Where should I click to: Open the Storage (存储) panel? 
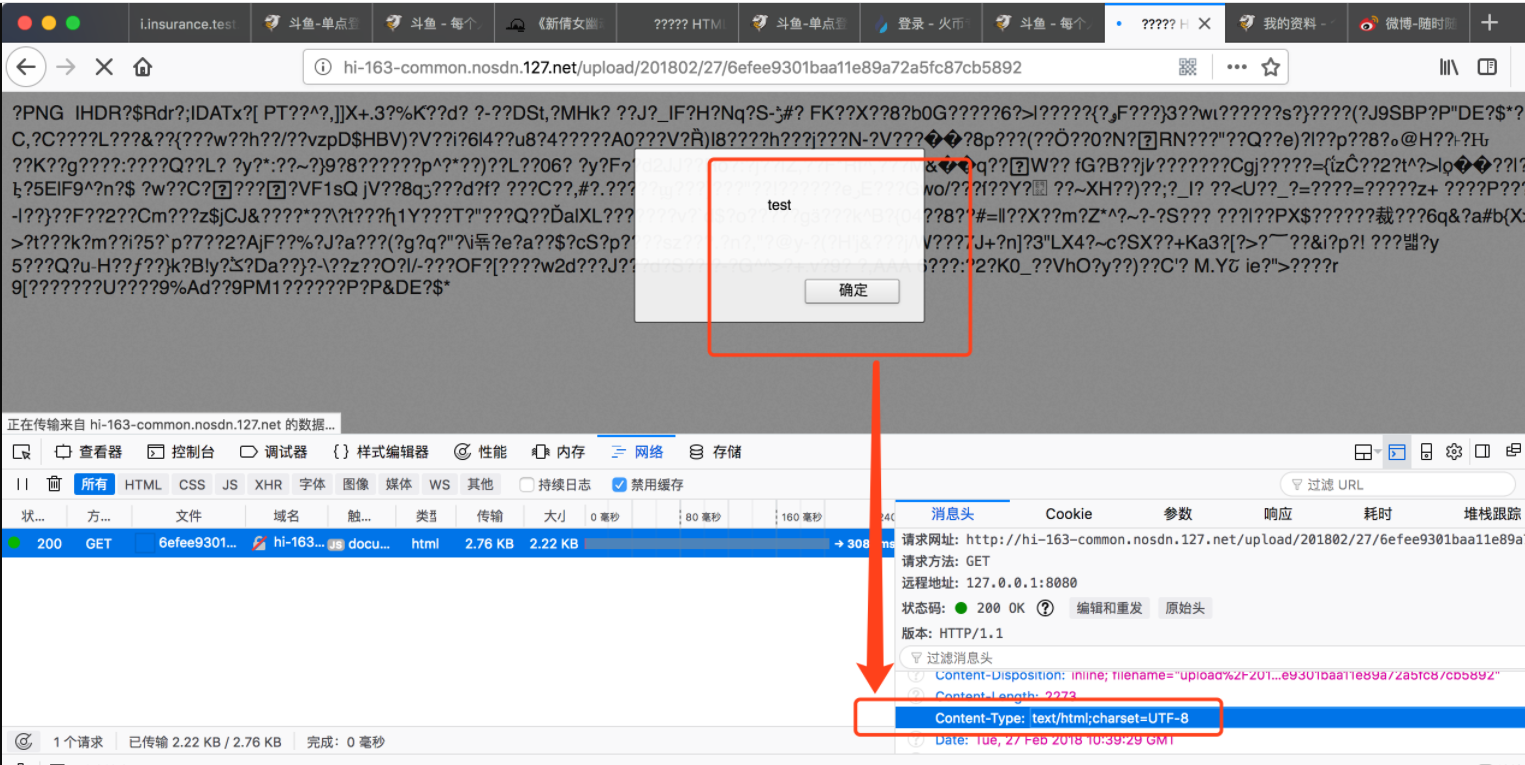716,452
